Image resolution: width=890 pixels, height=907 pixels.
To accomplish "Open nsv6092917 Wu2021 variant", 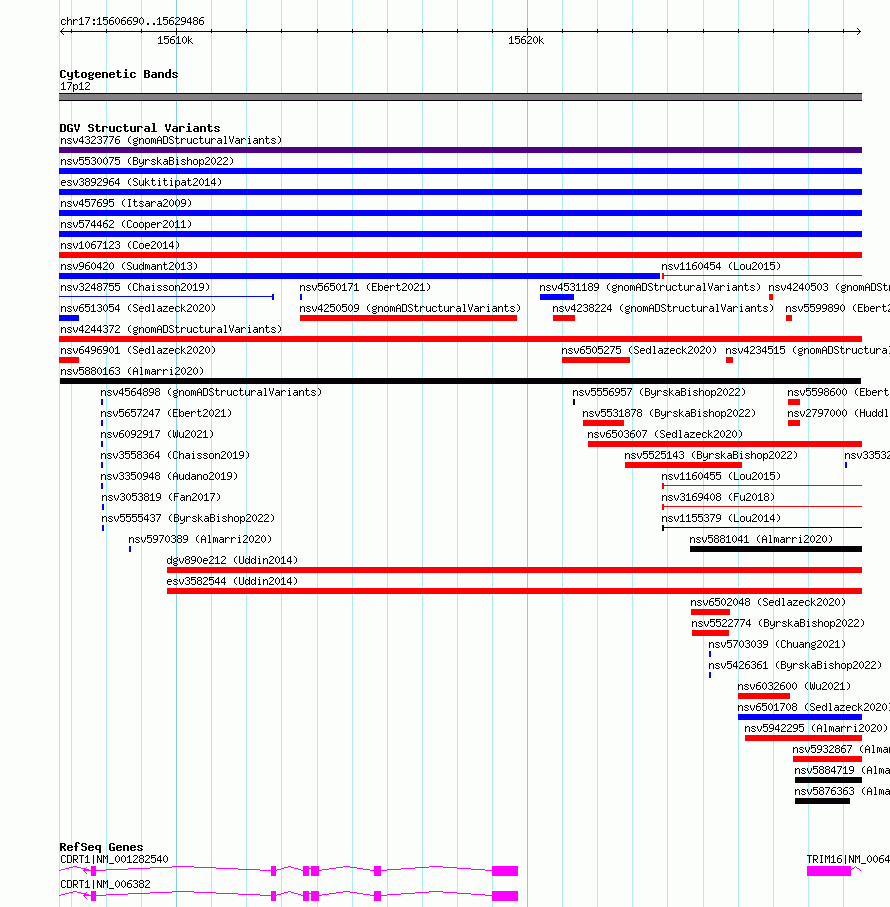I will pos(157,434).
